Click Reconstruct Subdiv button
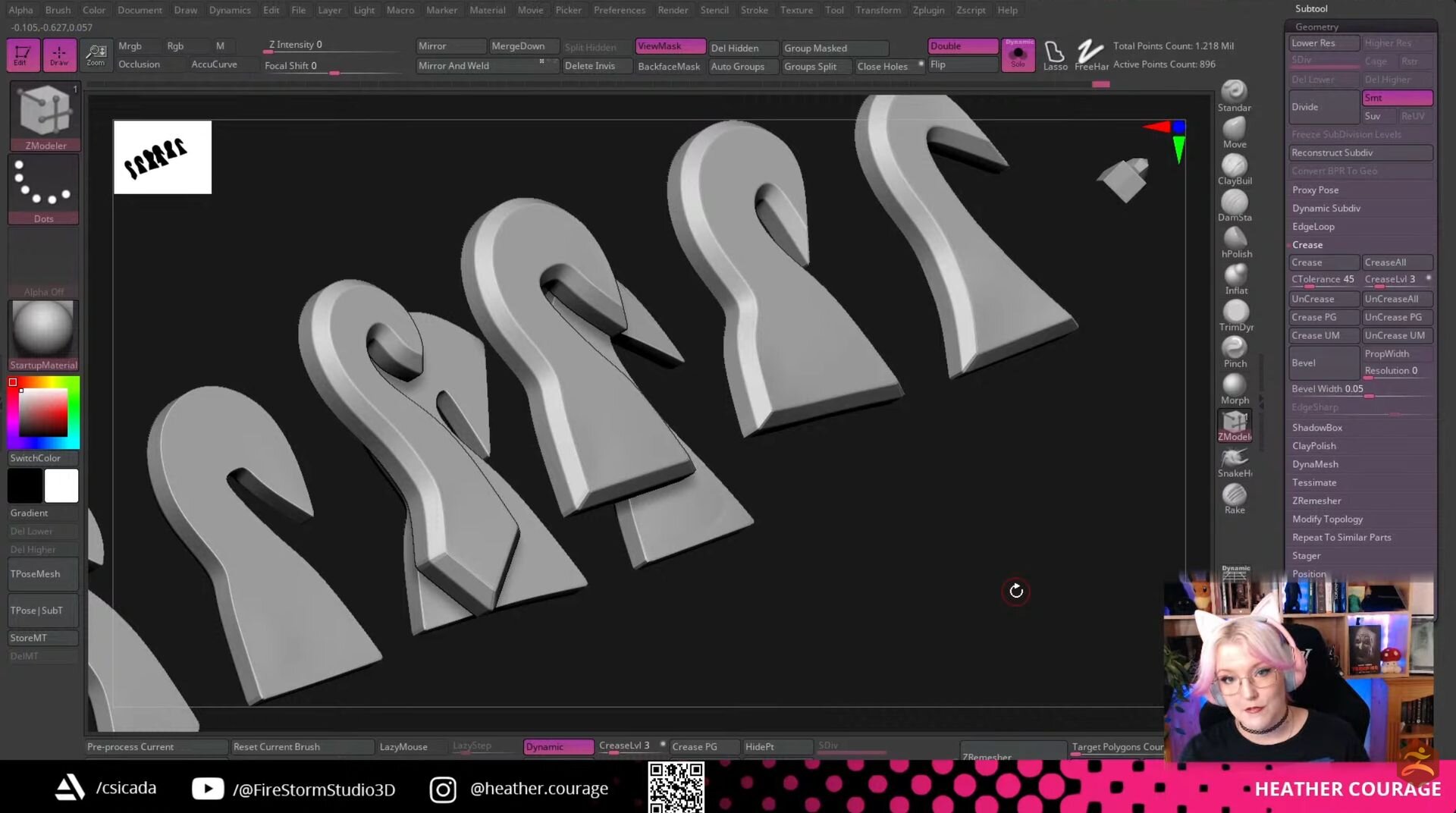 1361,153
